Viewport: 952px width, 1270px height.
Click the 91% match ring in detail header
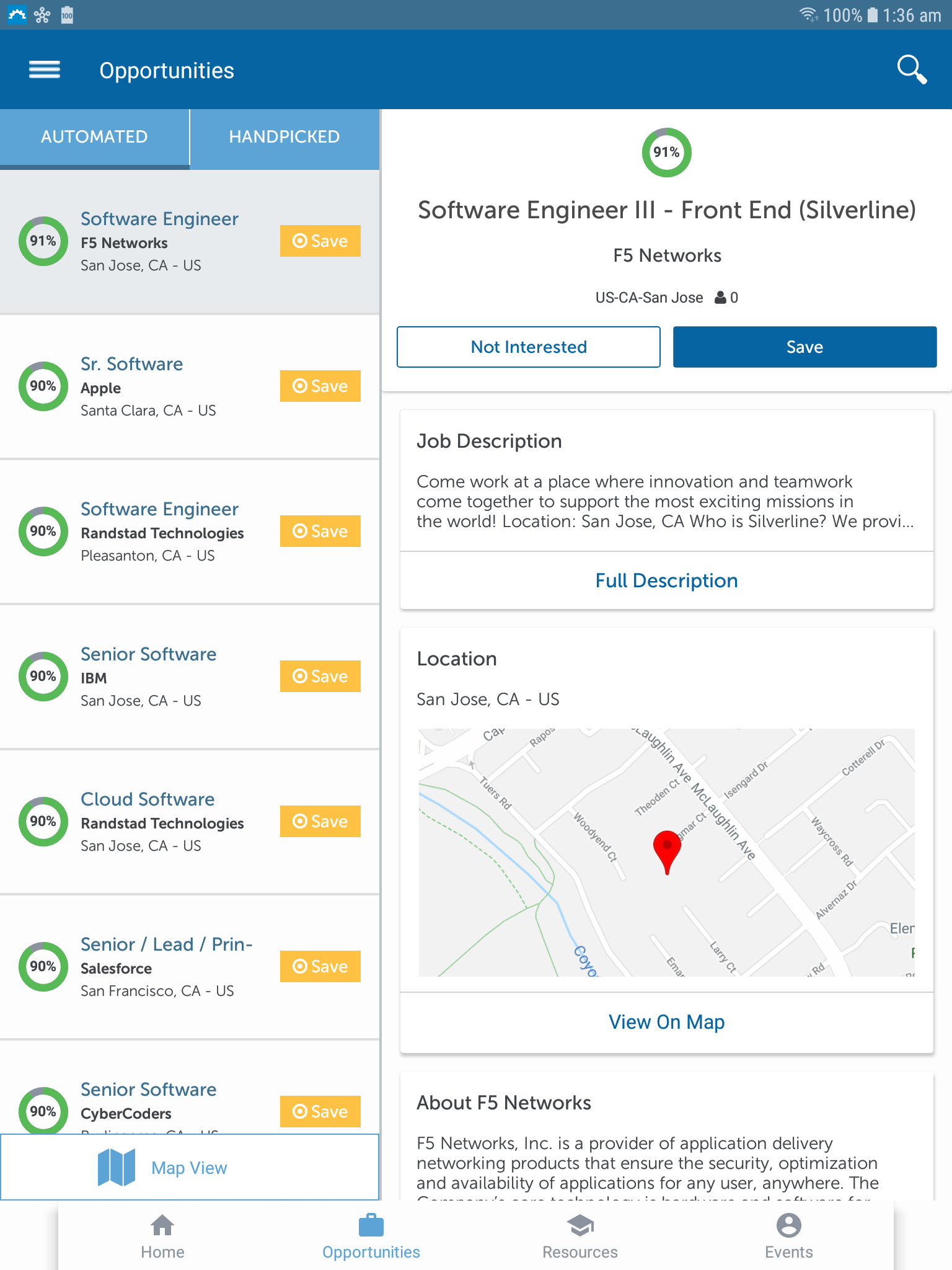point(666,153)
